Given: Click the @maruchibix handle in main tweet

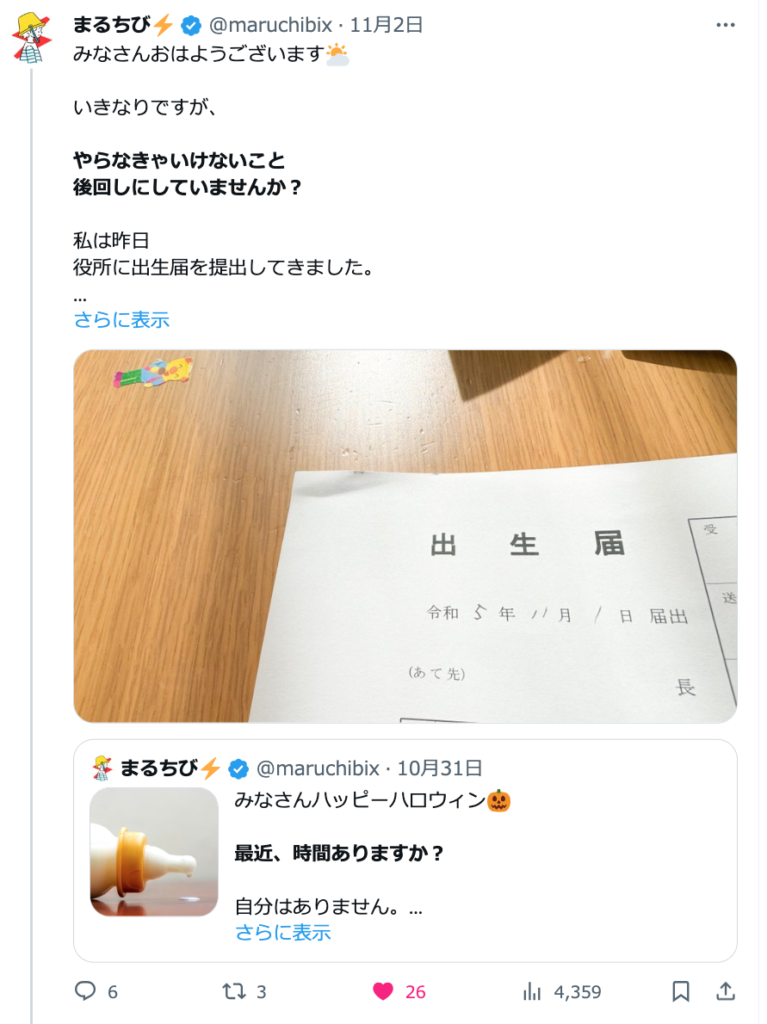Looking at the screenshot, I should (270, 25).
